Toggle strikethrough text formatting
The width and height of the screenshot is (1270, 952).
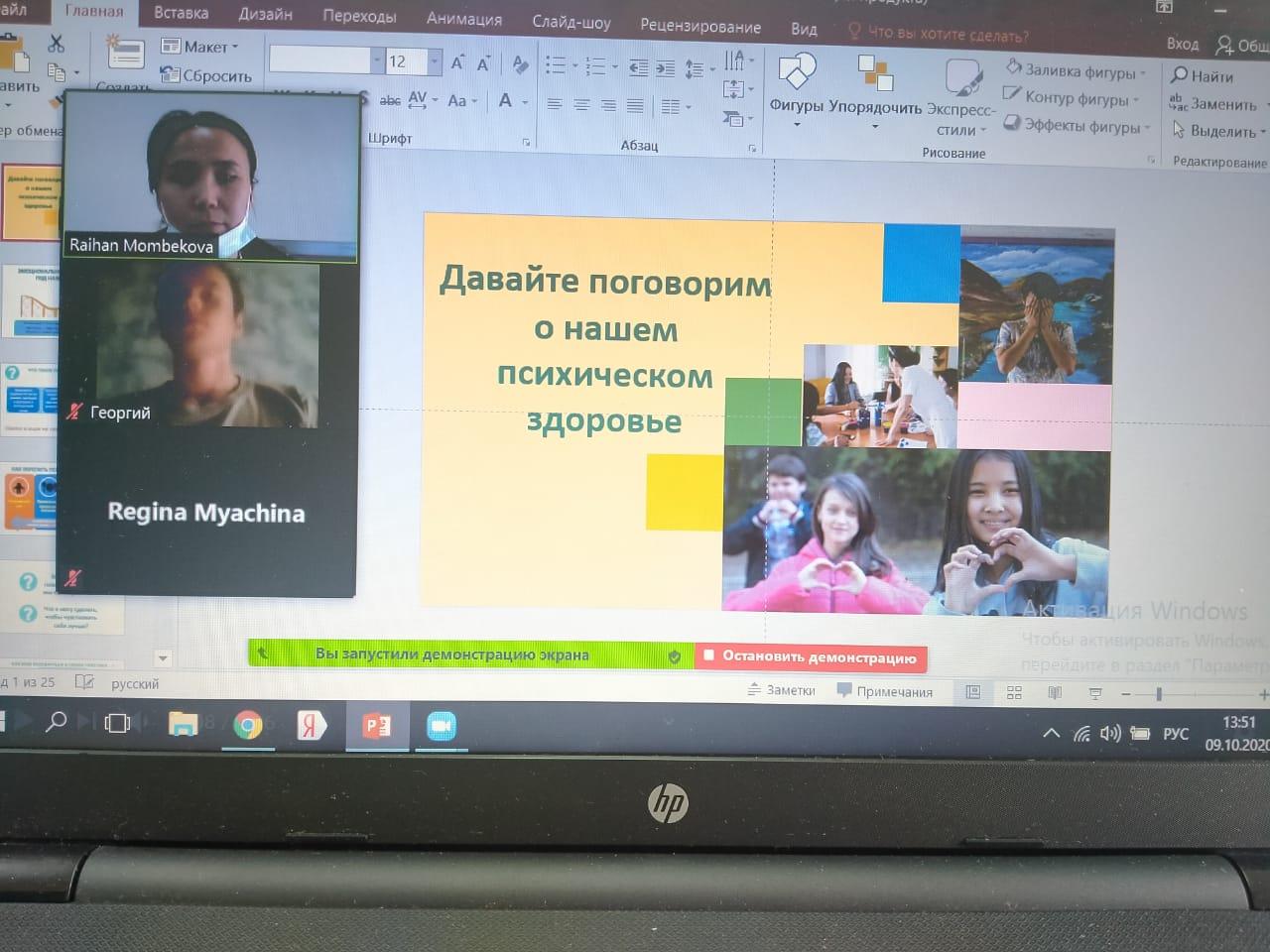click(390, 101)
